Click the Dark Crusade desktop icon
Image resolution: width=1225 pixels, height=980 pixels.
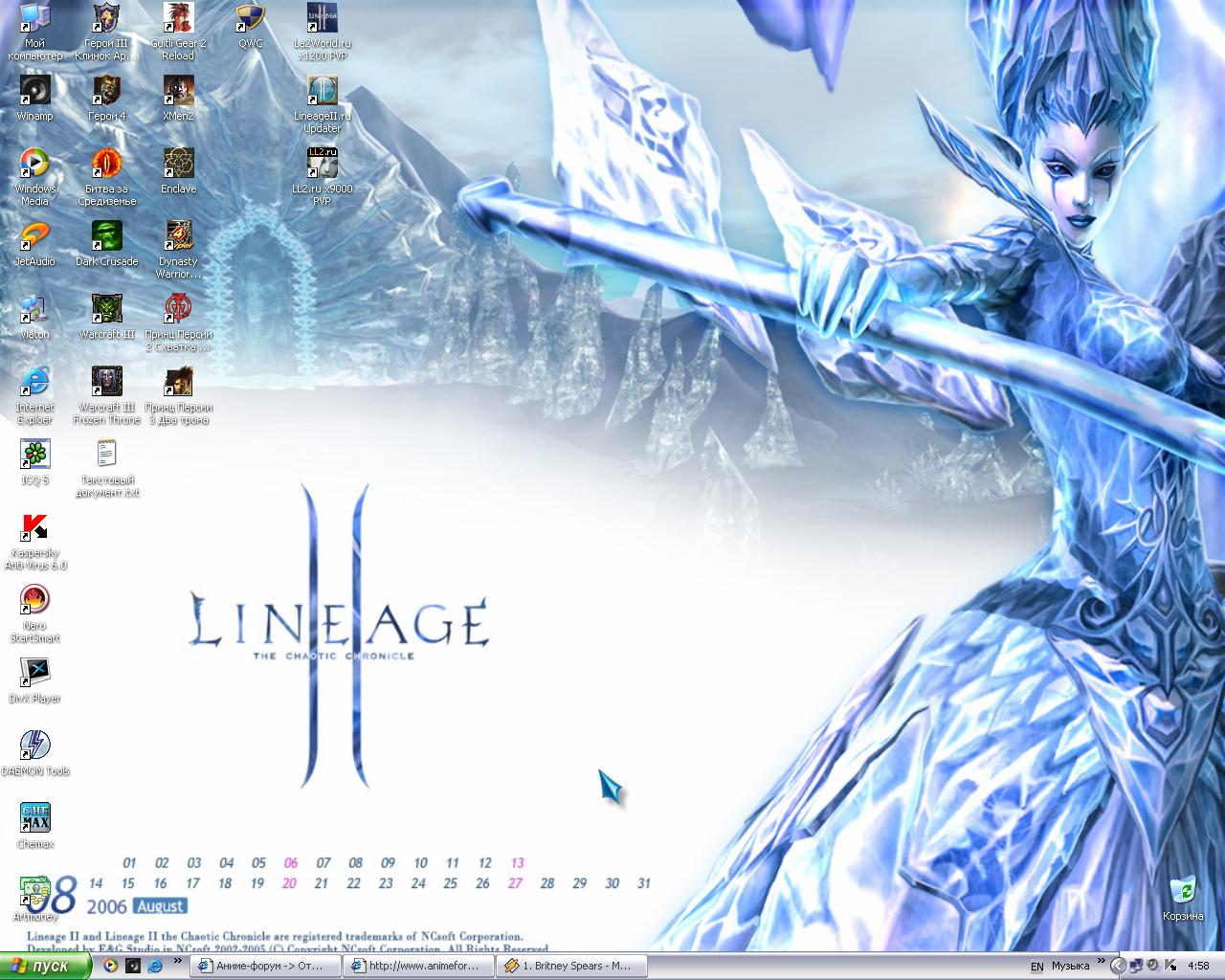107,236
